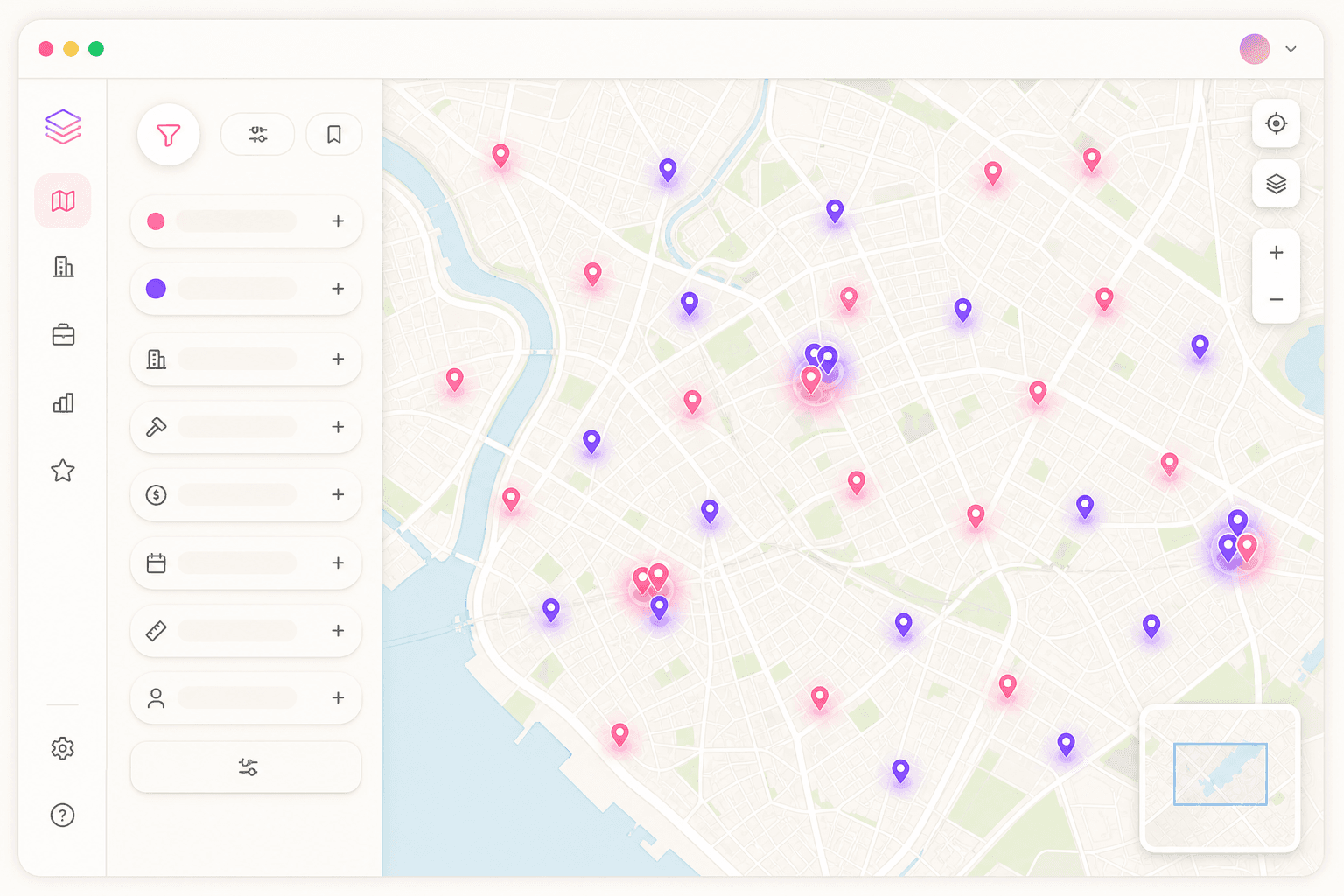The image size is (1344, 896).
Task: Click the user avatar in title bar
Action: click(x=1255, y=49)
